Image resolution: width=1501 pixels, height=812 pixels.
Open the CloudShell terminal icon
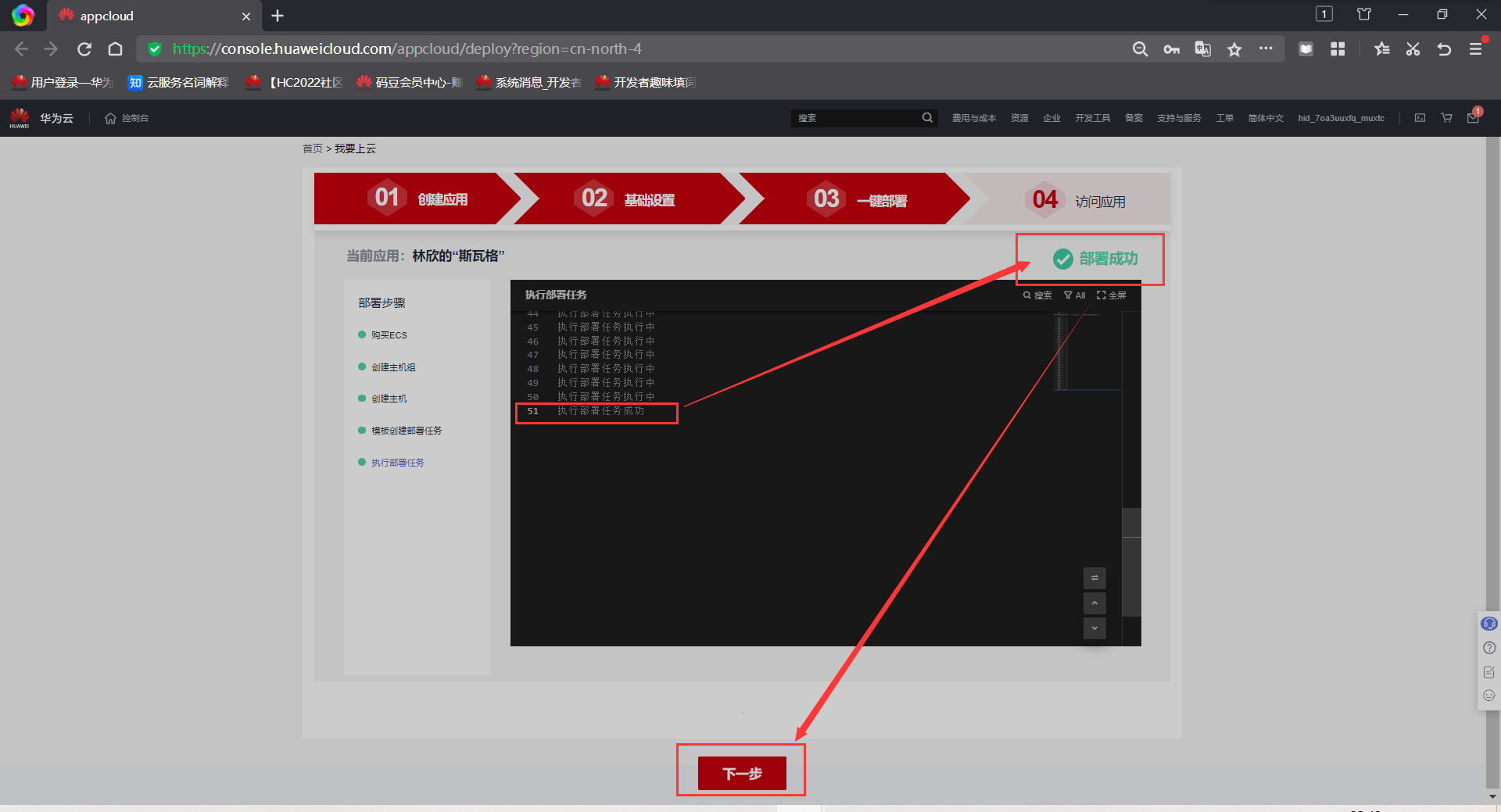[1420, 118]
